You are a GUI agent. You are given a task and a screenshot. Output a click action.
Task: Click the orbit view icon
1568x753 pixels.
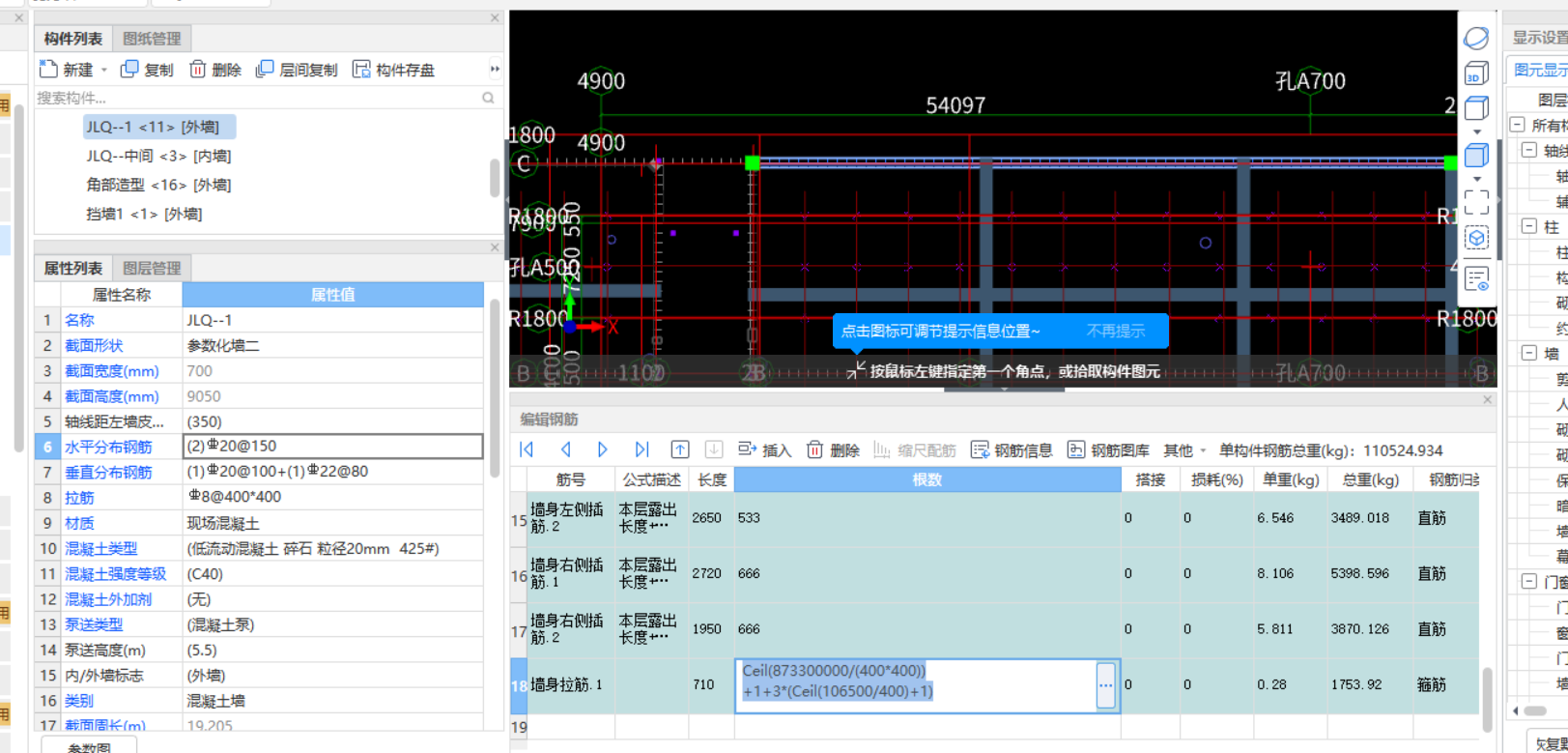pos(1476,39)
